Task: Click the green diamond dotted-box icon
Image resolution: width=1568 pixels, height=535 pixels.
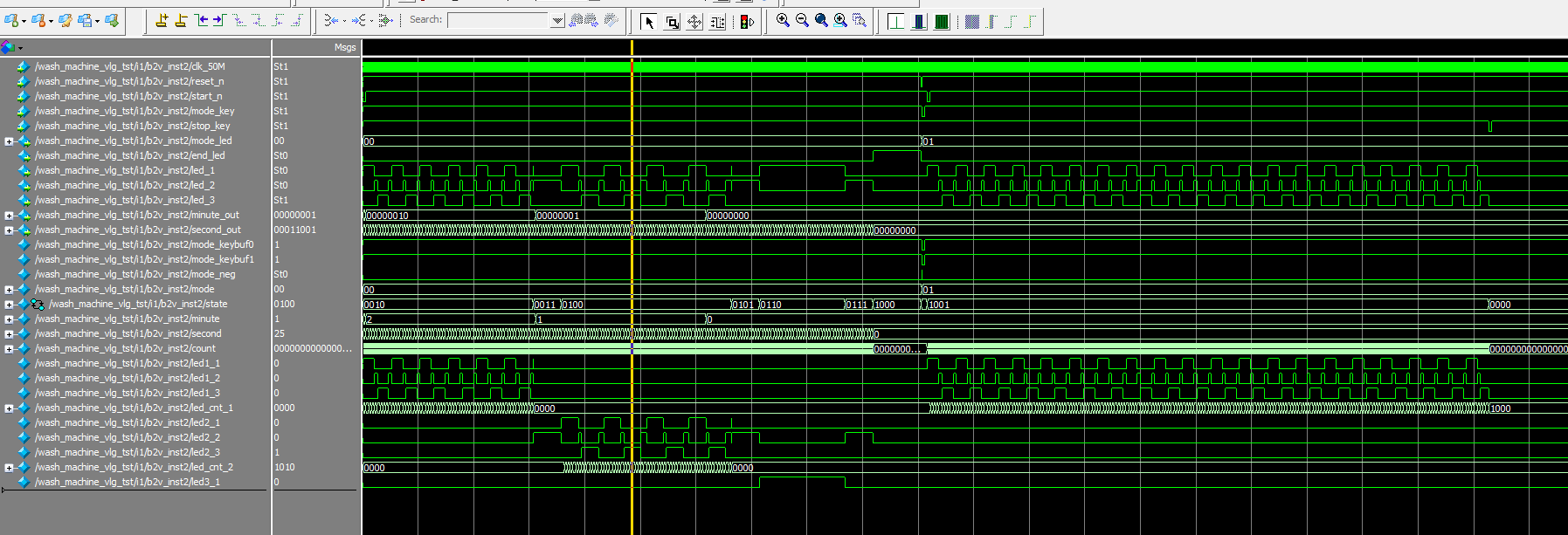Action: click(x=385, y=20)
